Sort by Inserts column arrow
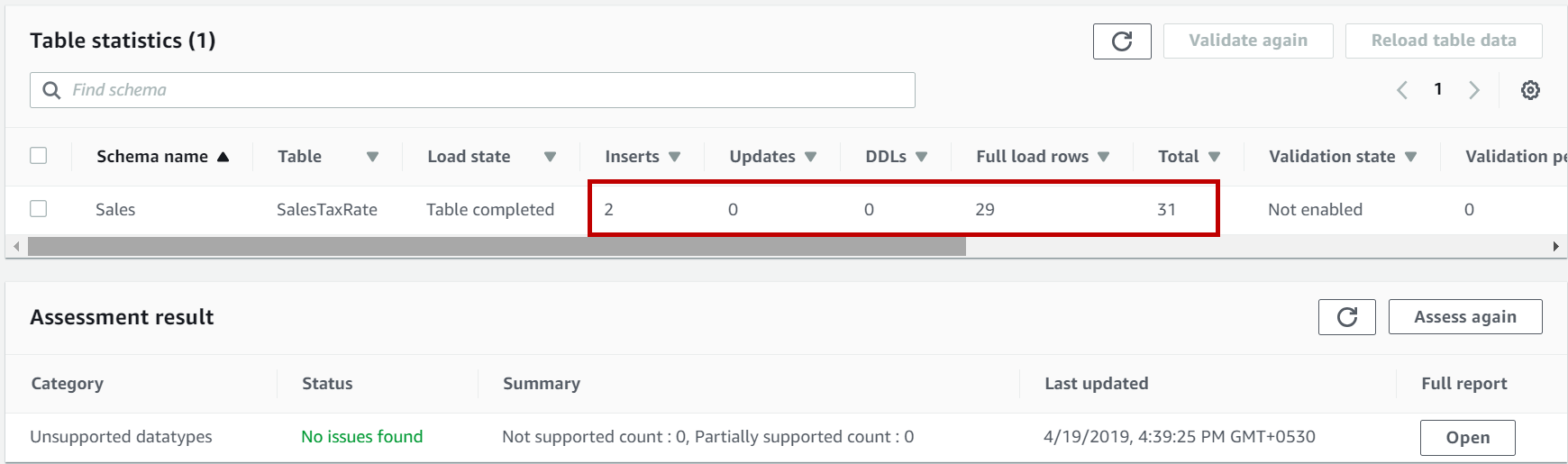 click(674, 157)
